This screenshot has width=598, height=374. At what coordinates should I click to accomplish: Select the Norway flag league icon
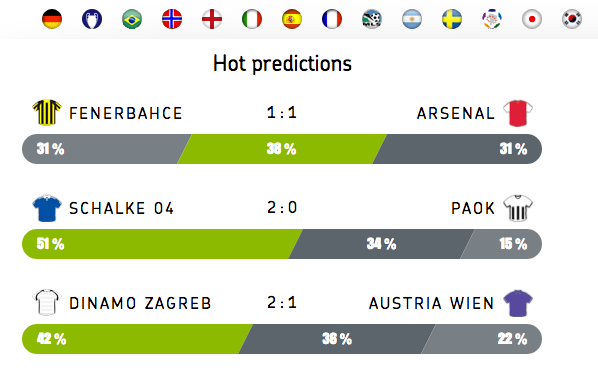(172, 19)
